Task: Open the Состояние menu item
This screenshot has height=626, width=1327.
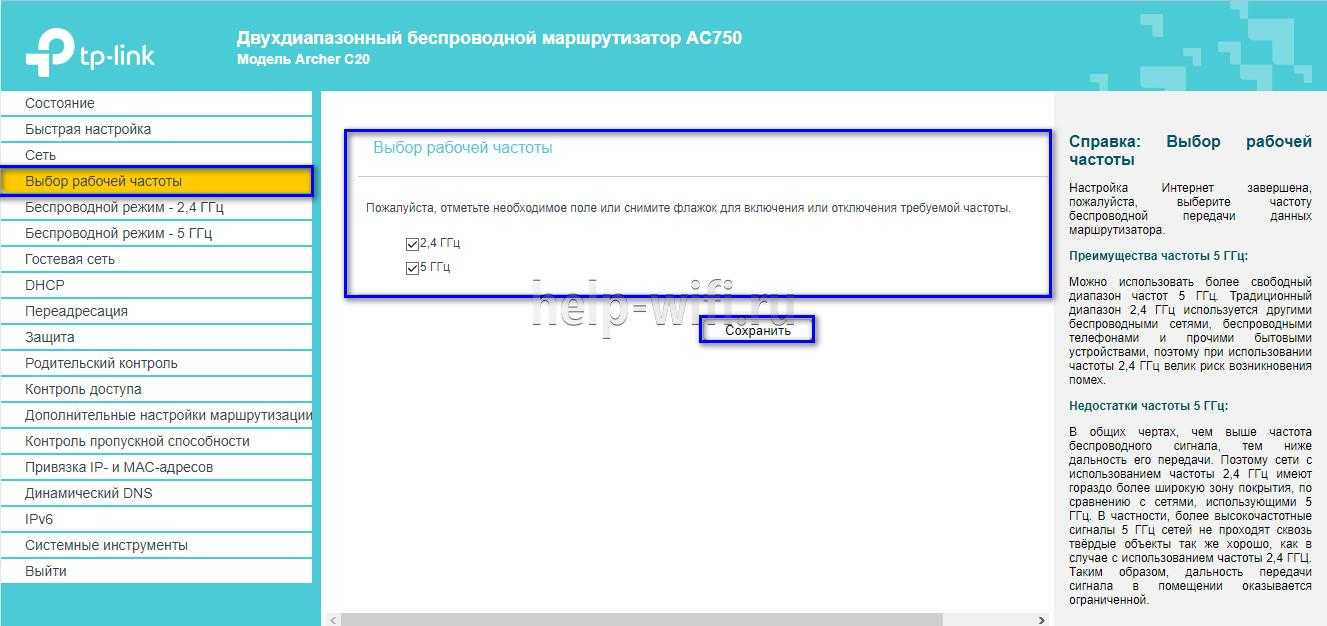Action: 60,103
